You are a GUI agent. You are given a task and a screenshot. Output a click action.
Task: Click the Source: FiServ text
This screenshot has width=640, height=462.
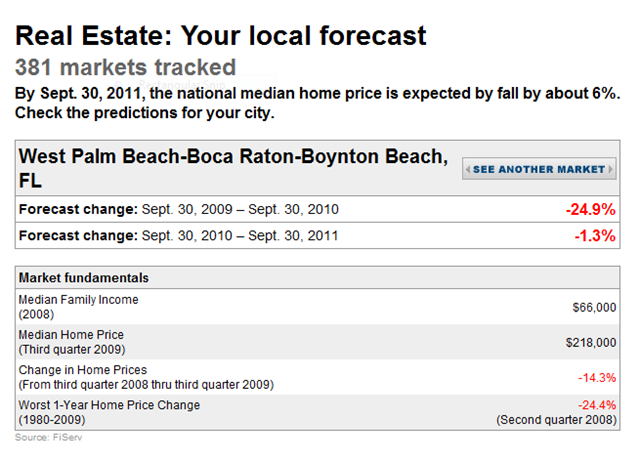click(49, 438)
